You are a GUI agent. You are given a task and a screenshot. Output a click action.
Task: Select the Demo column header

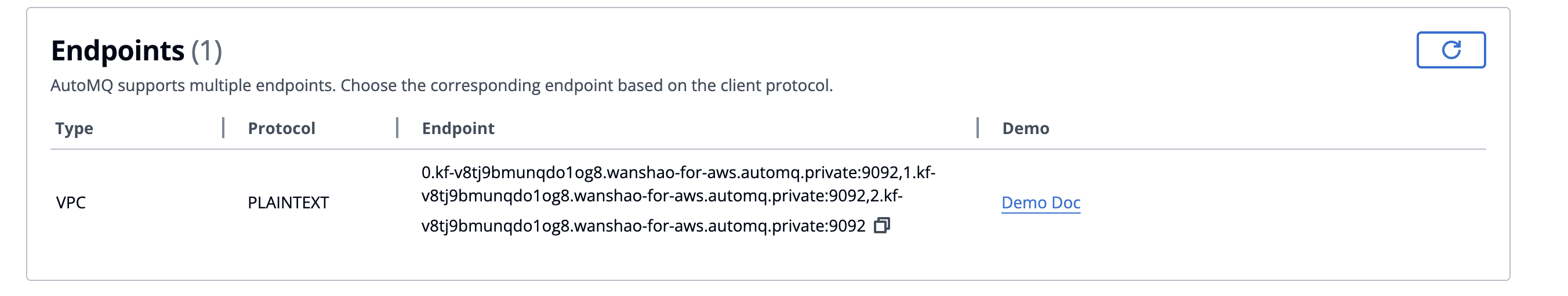click(x=1026, y=128)
